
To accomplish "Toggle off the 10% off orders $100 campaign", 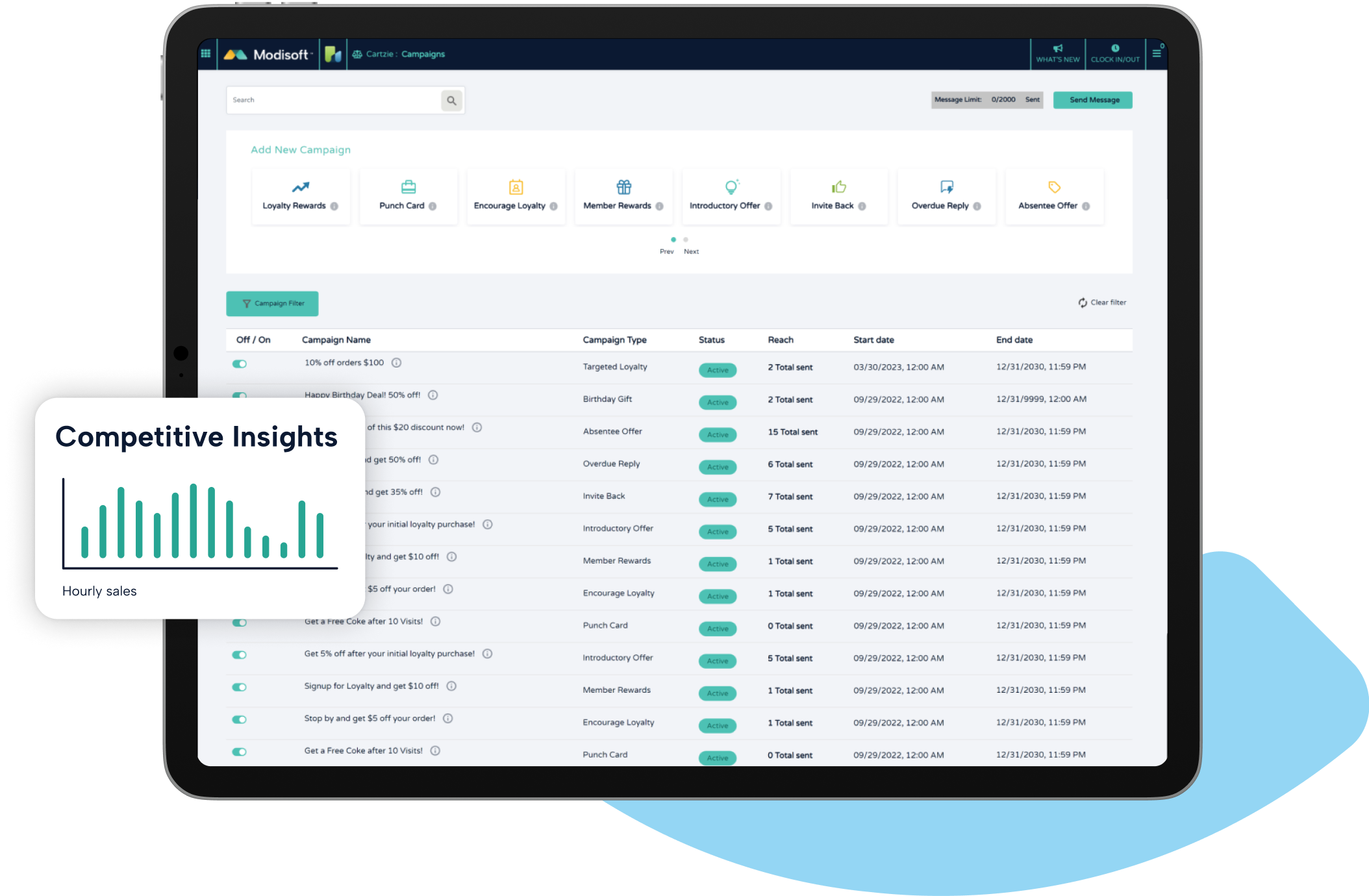I will pyautogui.click(x=240, y=364).
